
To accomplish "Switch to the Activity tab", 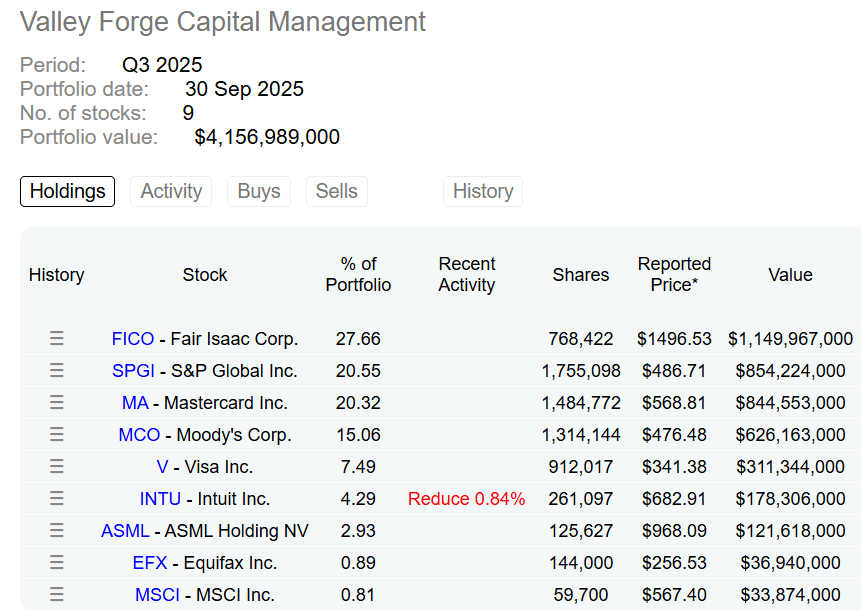I will tap(171, 192).
